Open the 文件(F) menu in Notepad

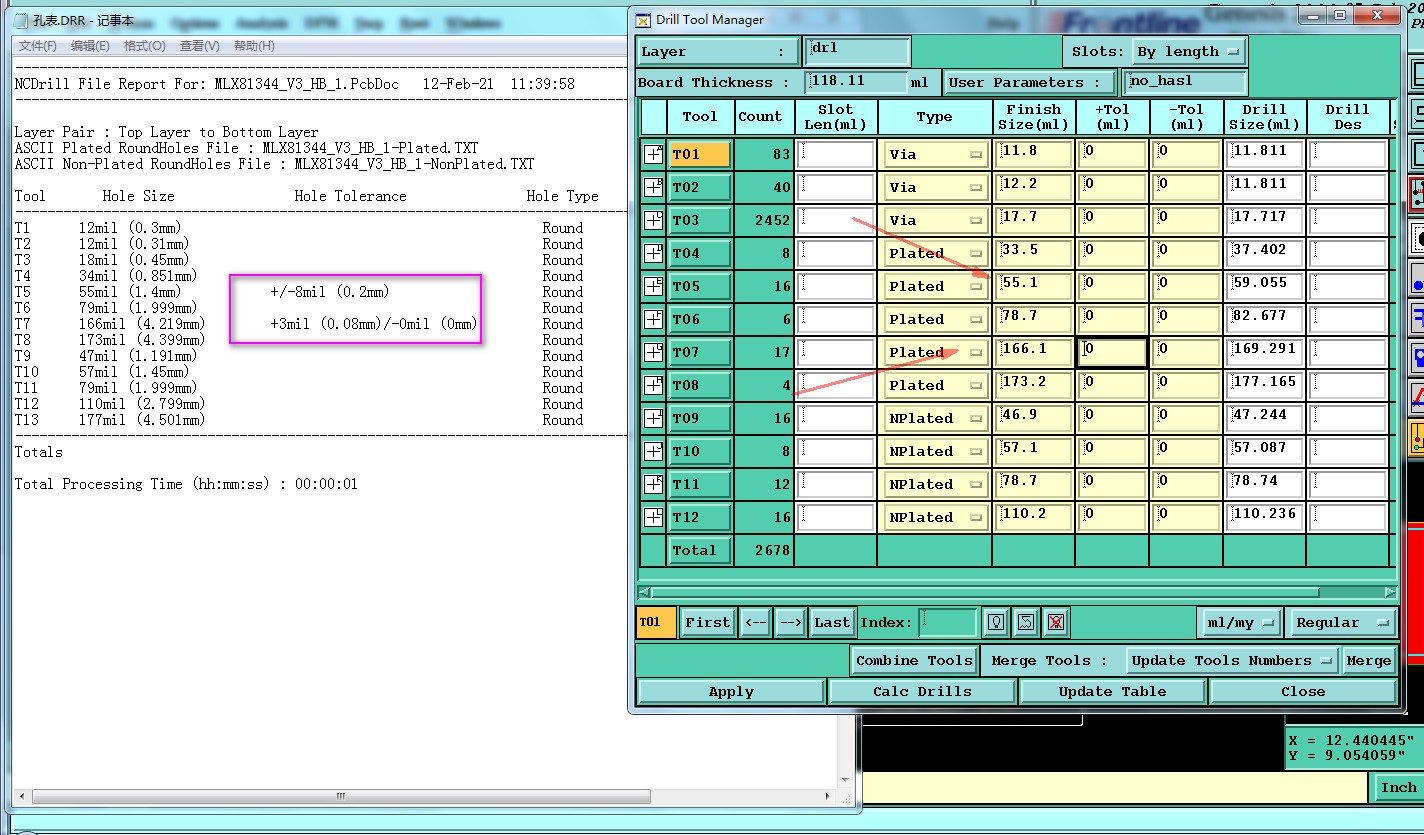[x=37, y=46]
